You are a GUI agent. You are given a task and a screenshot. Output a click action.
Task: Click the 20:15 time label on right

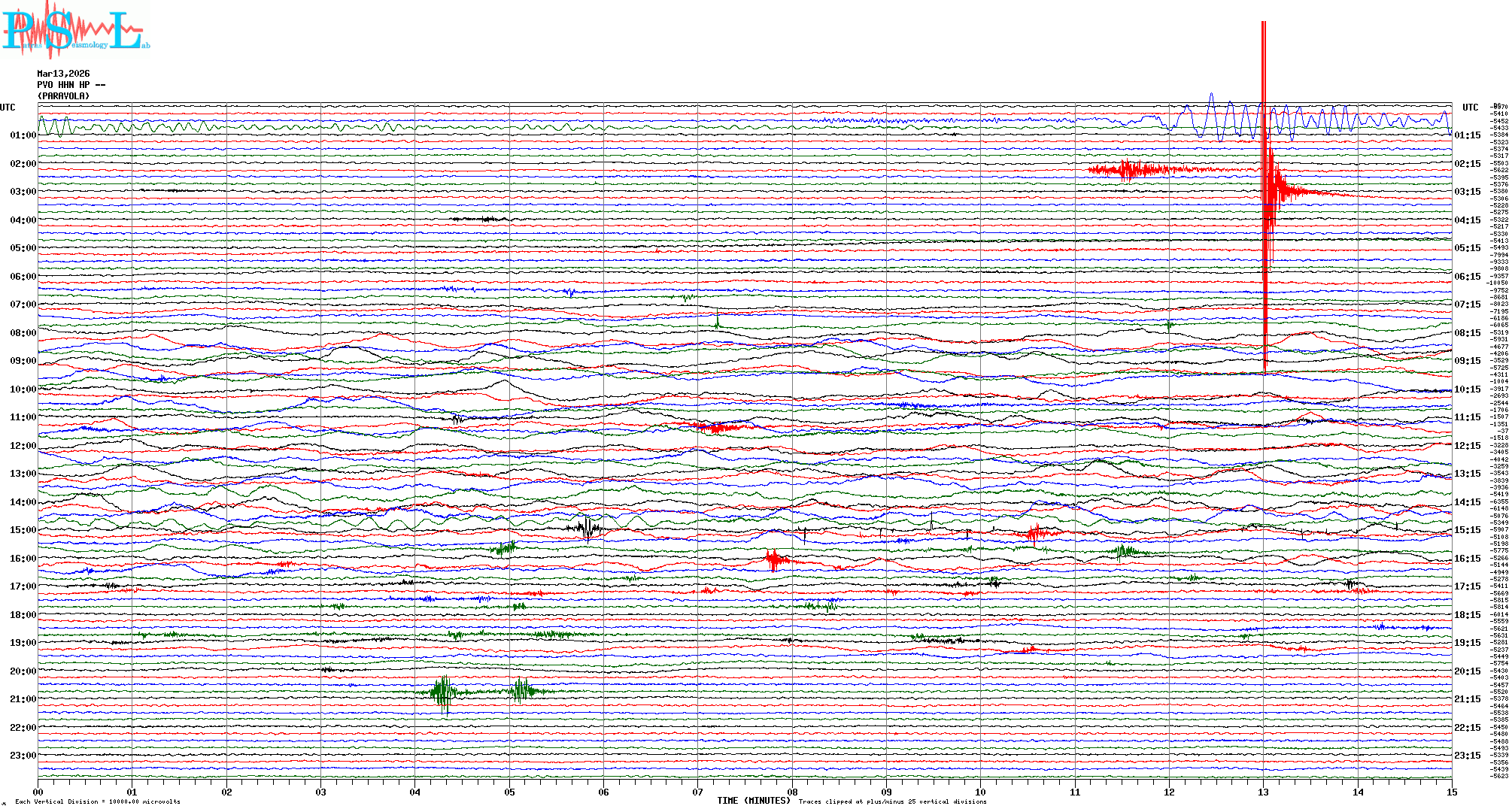pos(1467,671)
